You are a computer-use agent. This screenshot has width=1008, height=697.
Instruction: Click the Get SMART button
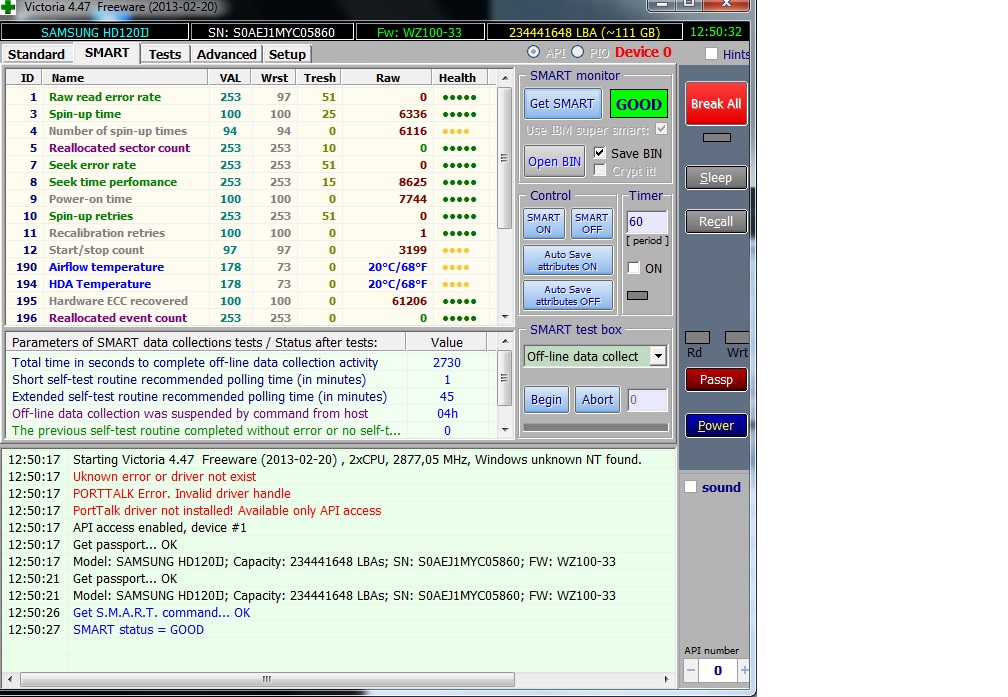point(561,104)
